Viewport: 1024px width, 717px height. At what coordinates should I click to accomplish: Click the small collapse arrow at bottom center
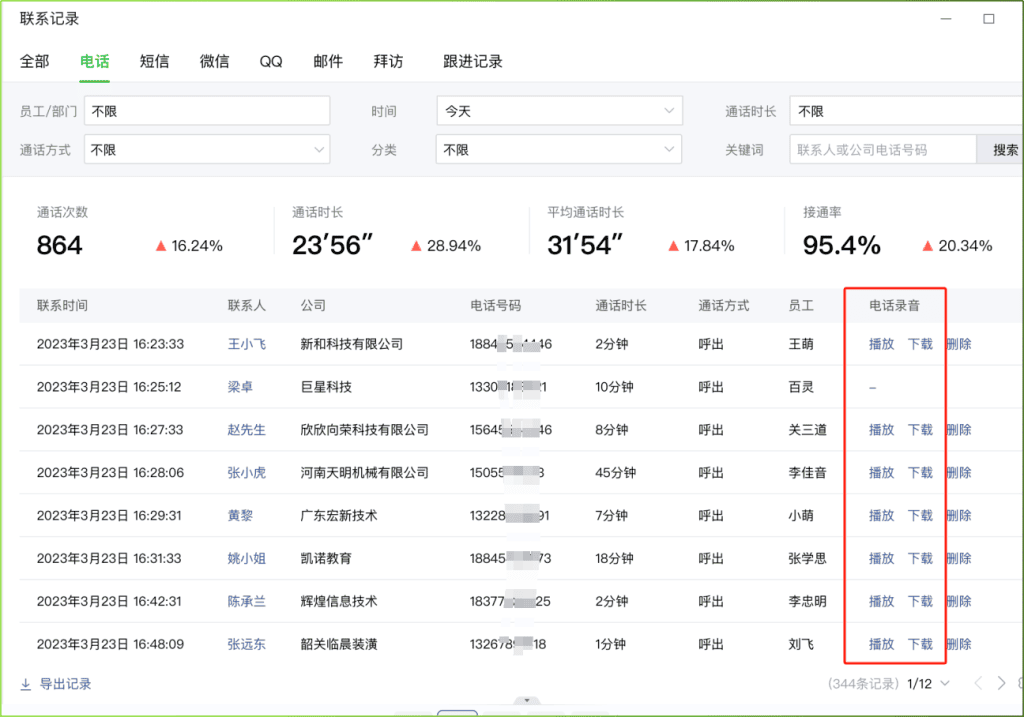526,701
